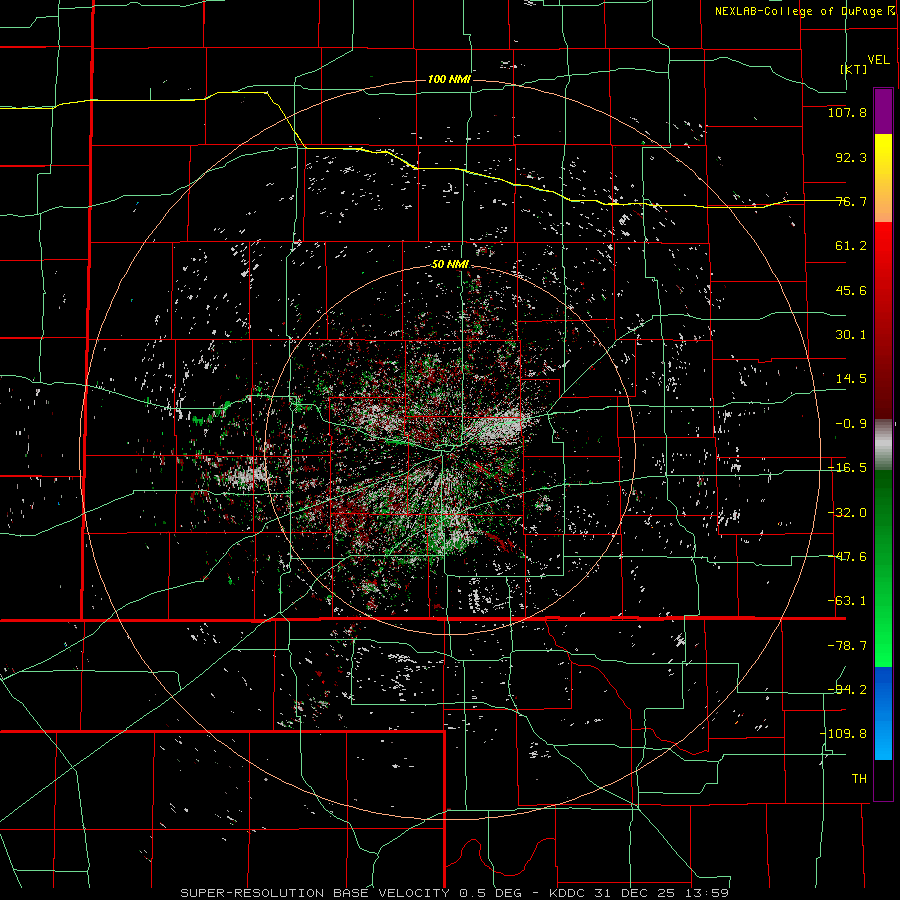Click the 14.5 velocity scale value
The image size is (900, 900).
[x=851, y=379]
